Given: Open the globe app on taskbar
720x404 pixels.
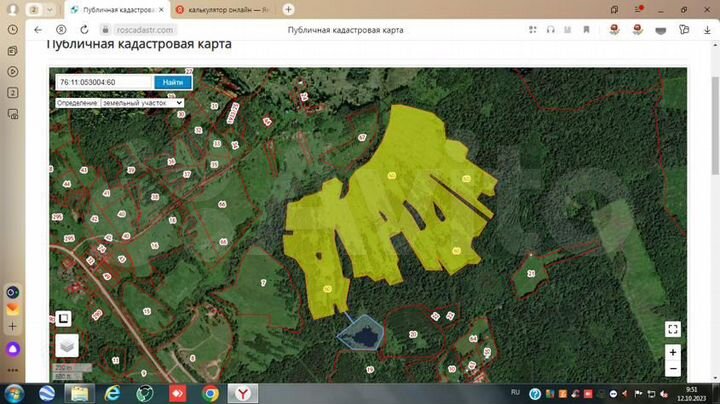Looking at the screenshot, I should tap(46, 393).
